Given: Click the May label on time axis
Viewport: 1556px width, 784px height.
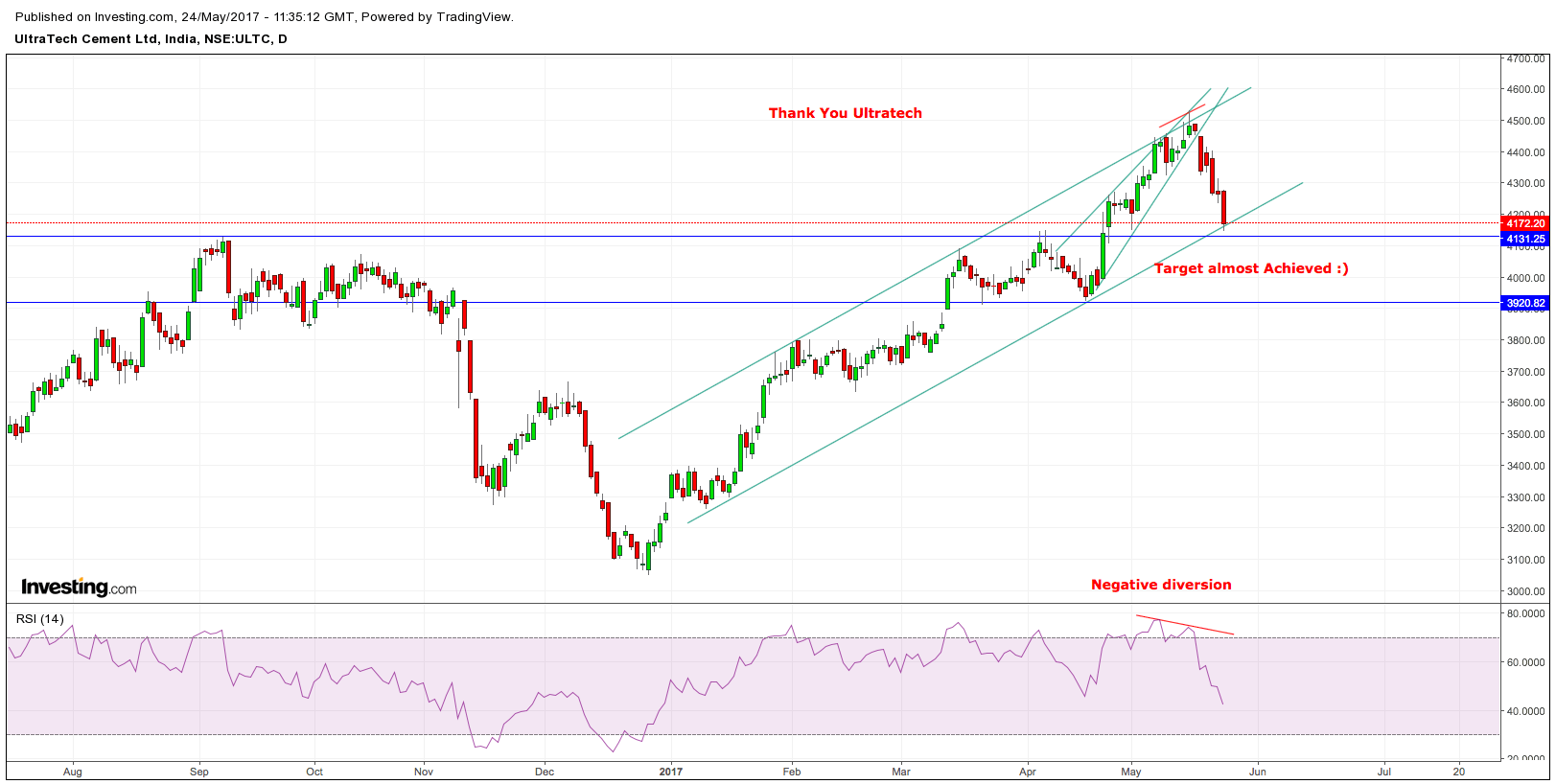Looking at the screenshot, I should coord(1131,772).
